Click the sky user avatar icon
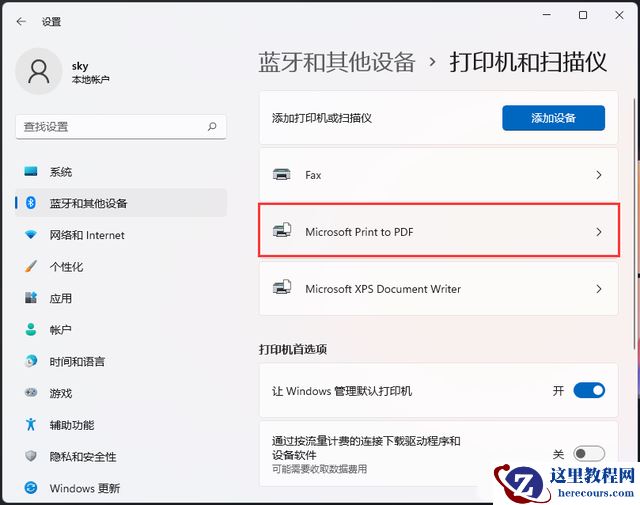The height and width of the screenshot is (505, 640). (x=39, y=71)
